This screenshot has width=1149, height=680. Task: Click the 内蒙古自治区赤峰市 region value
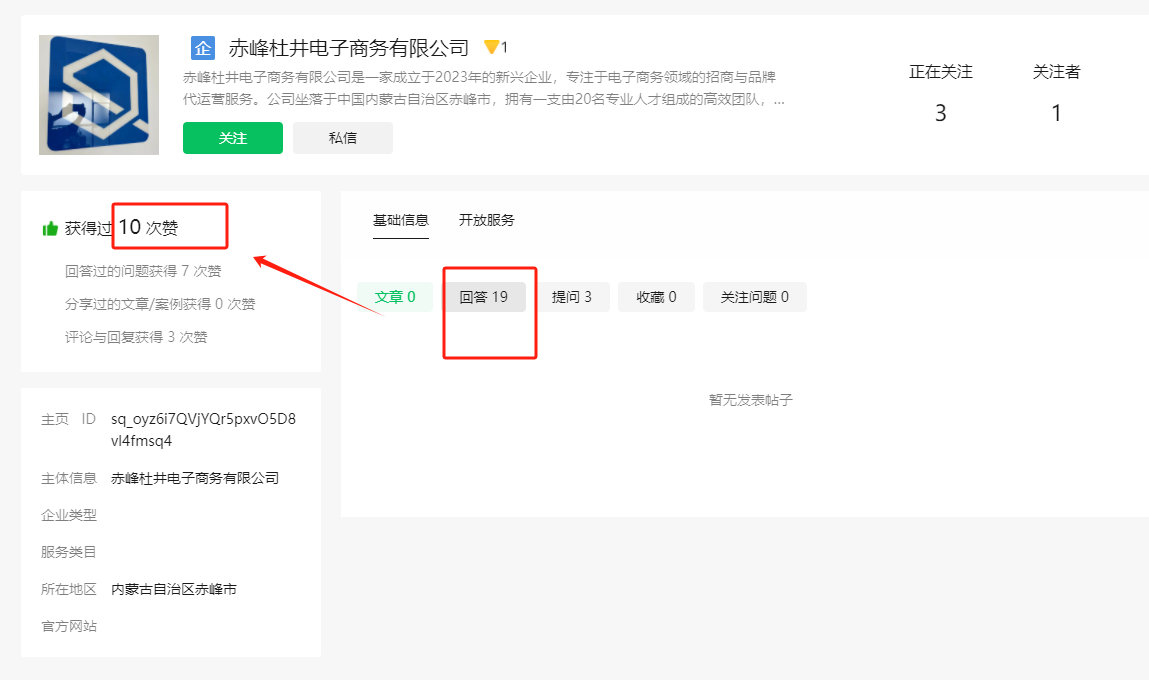tap(174, 589)
